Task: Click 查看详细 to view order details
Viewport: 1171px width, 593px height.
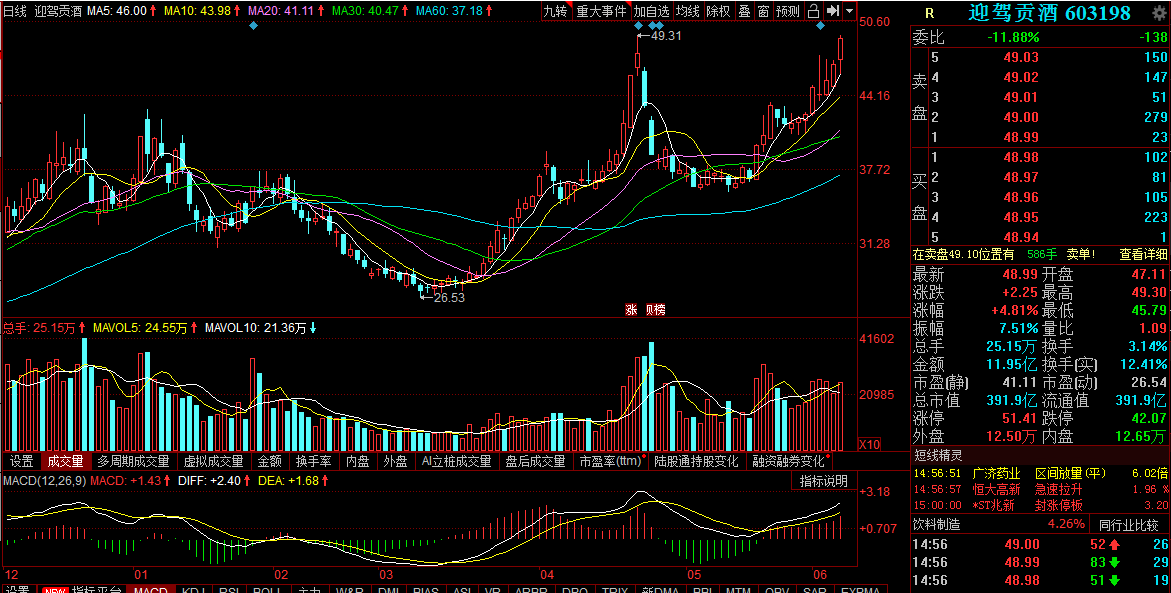Action: (1143, 254)
